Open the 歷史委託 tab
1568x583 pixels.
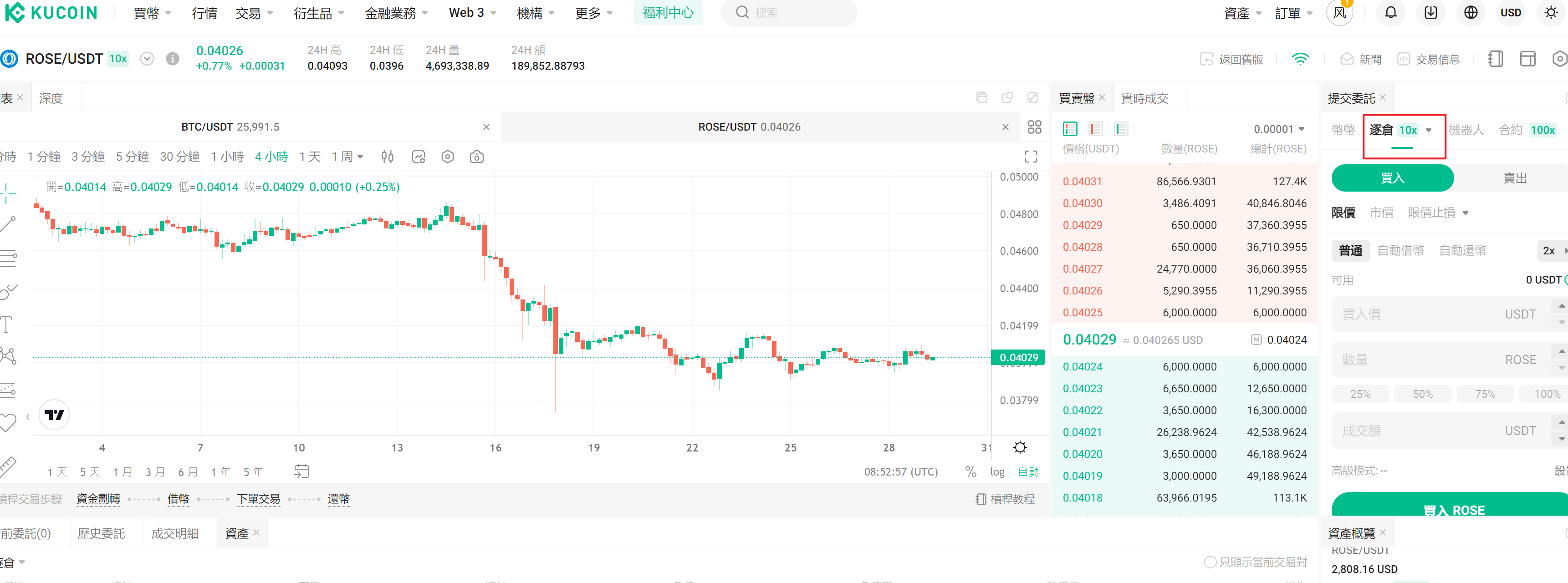tap(101, 534)
